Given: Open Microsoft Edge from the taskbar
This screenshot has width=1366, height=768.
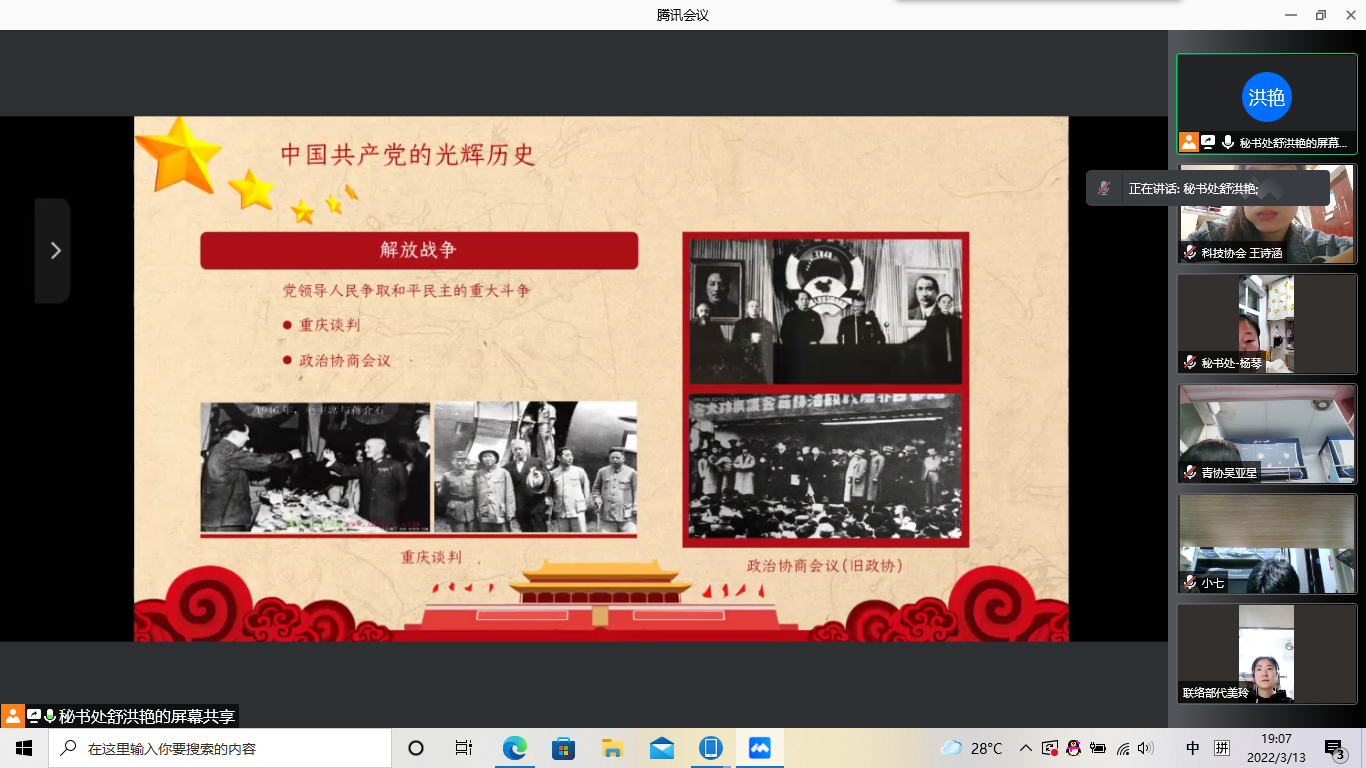Looking at the screenshot, I should (514, 748).
